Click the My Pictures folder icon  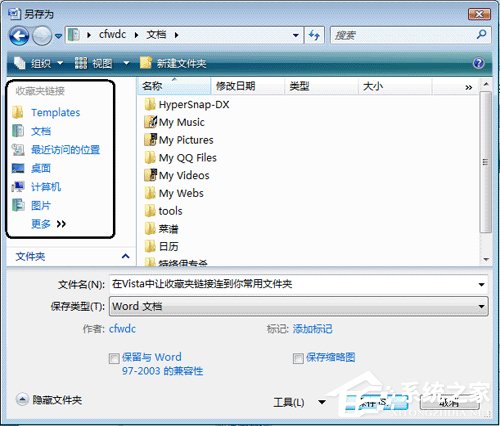click(150, 140)
